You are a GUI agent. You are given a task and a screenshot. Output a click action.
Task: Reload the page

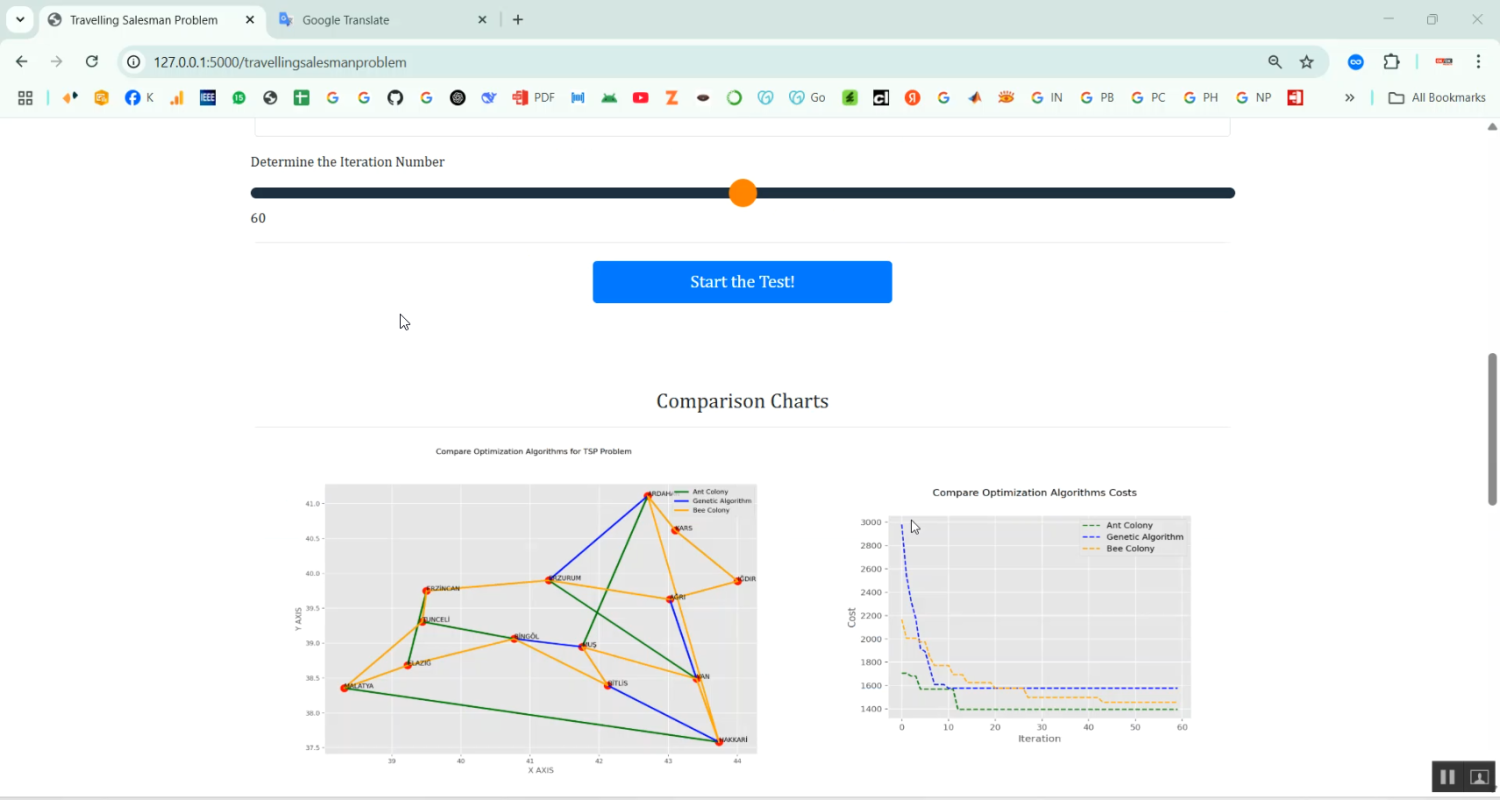tap(92, 62)
